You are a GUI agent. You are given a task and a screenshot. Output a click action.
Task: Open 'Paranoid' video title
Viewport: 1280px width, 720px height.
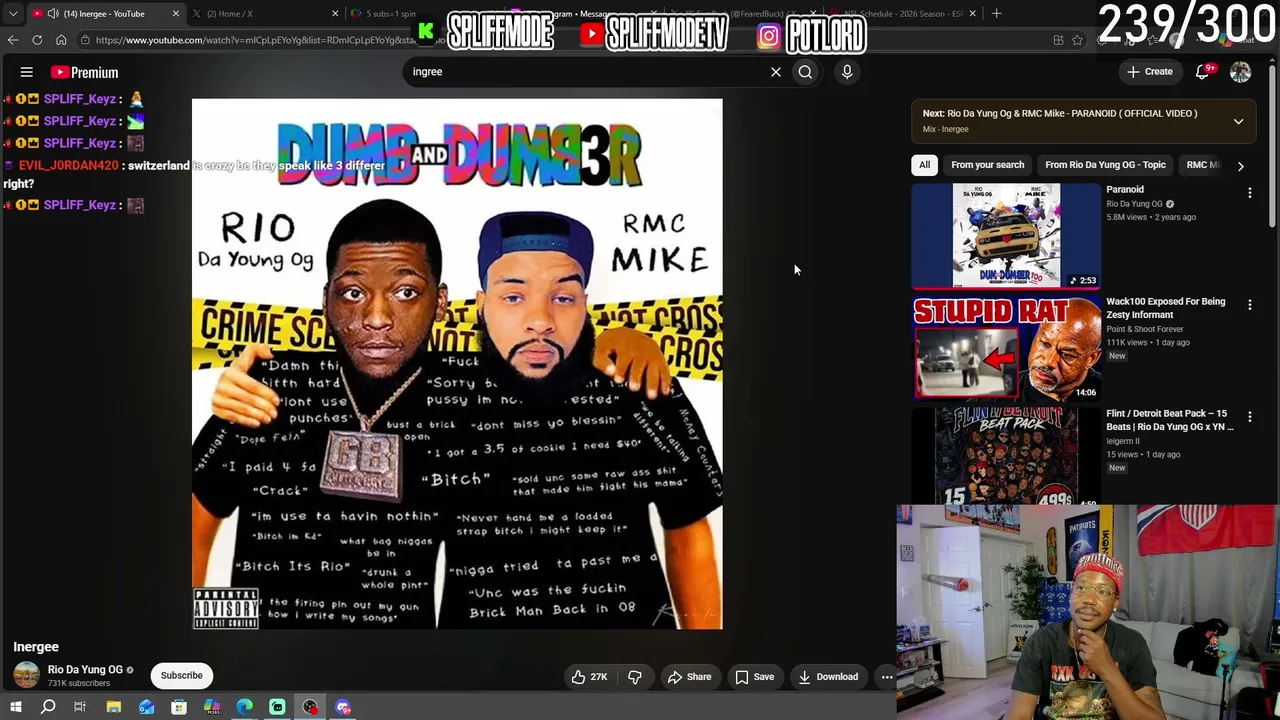tap(1125, 189)
